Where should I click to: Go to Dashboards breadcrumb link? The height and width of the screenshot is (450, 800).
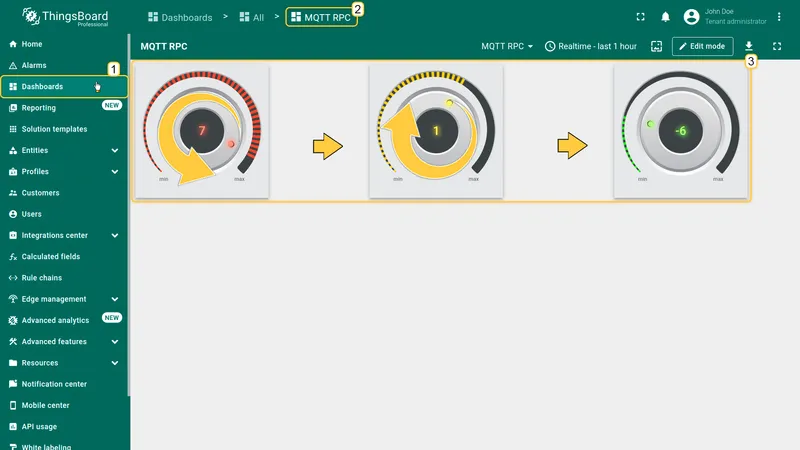(x=180, y=17)
